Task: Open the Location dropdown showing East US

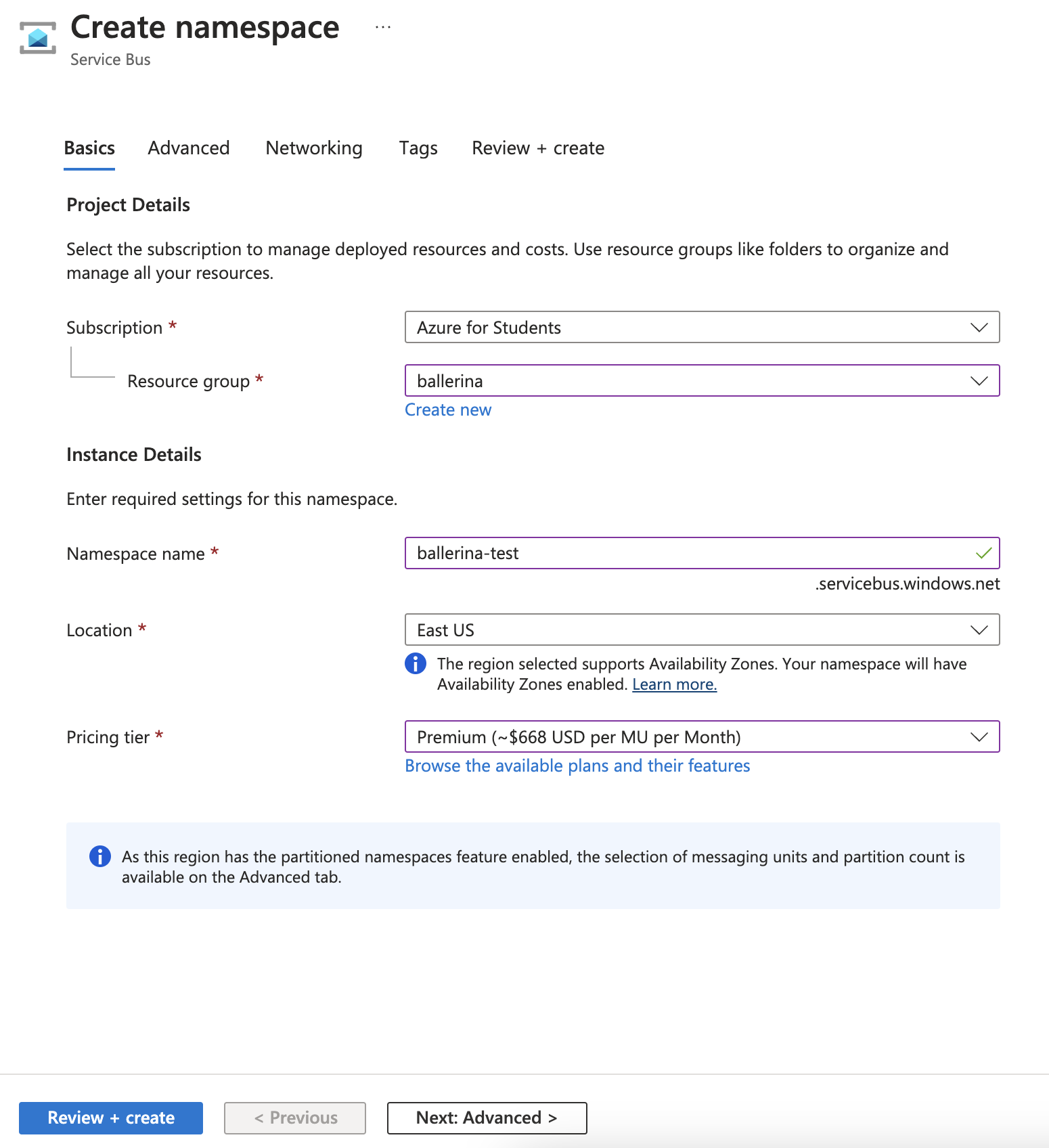Action: click(x=702, y=630)
